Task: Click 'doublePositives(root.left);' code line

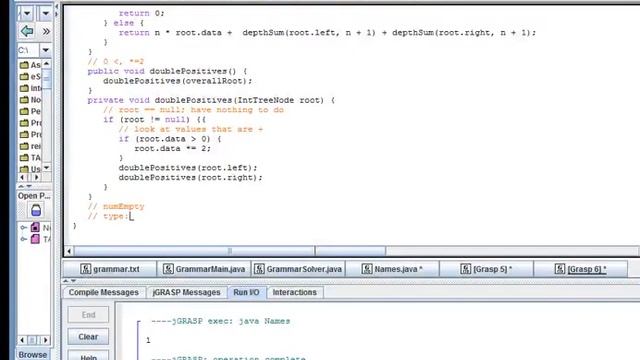Action: 188,168
